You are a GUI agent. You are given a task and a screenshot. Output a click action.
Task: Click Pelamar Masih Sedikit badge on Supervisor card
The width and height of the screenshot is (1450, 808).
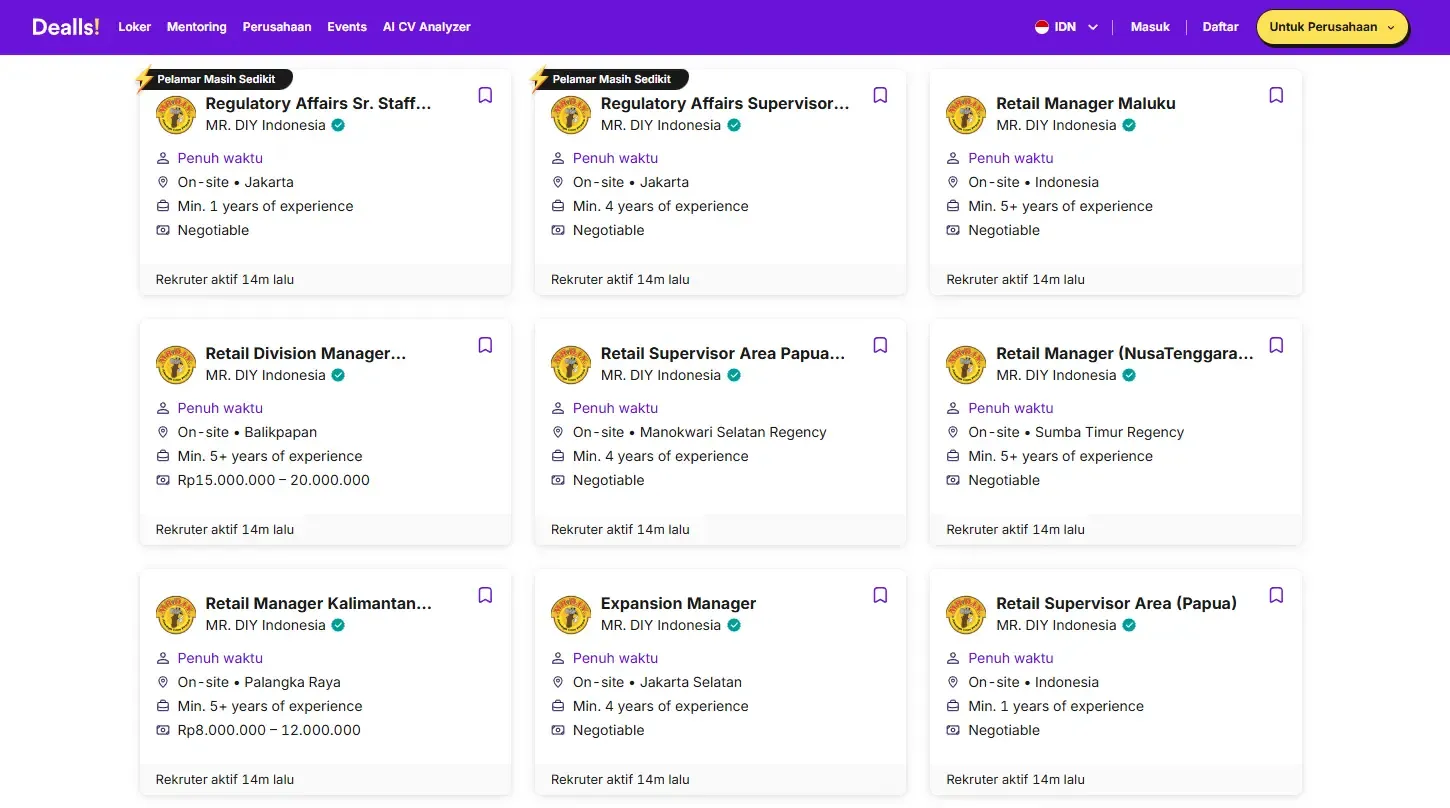click(x=610, y=79)
